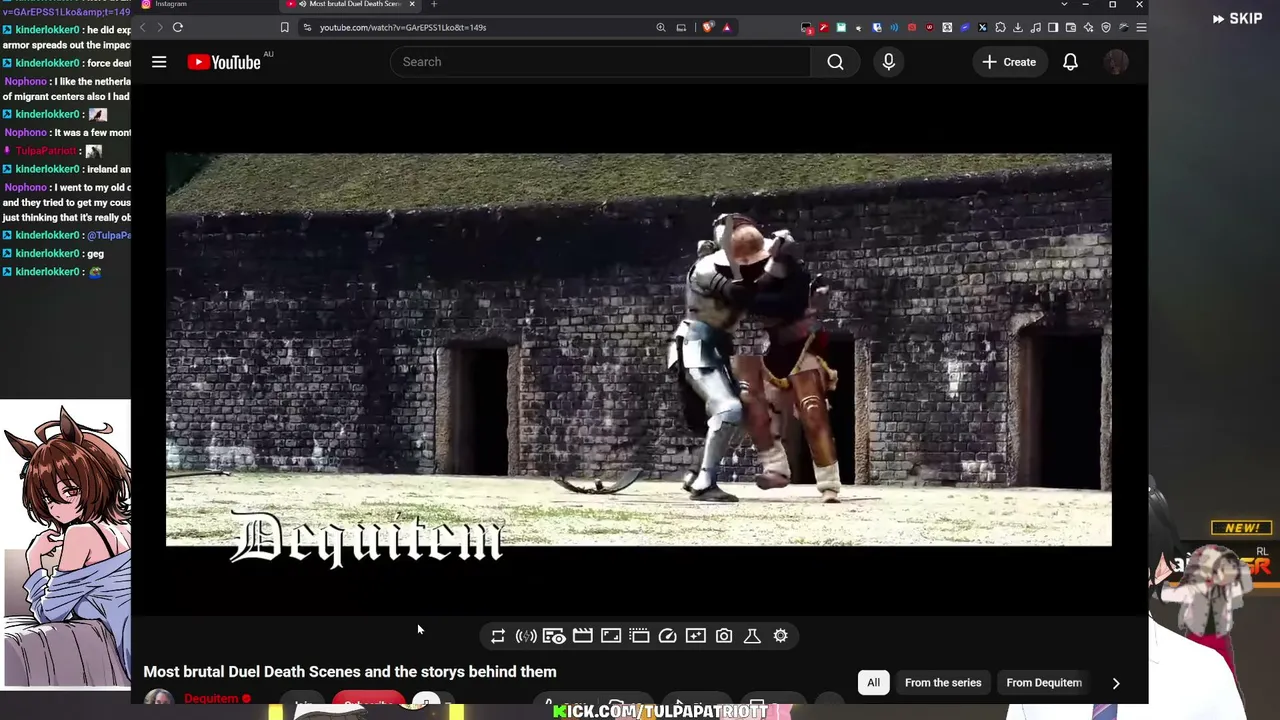Click the dashed-top window icon under the player
Screen dimensions: 1280x720
tap(640, 636)
